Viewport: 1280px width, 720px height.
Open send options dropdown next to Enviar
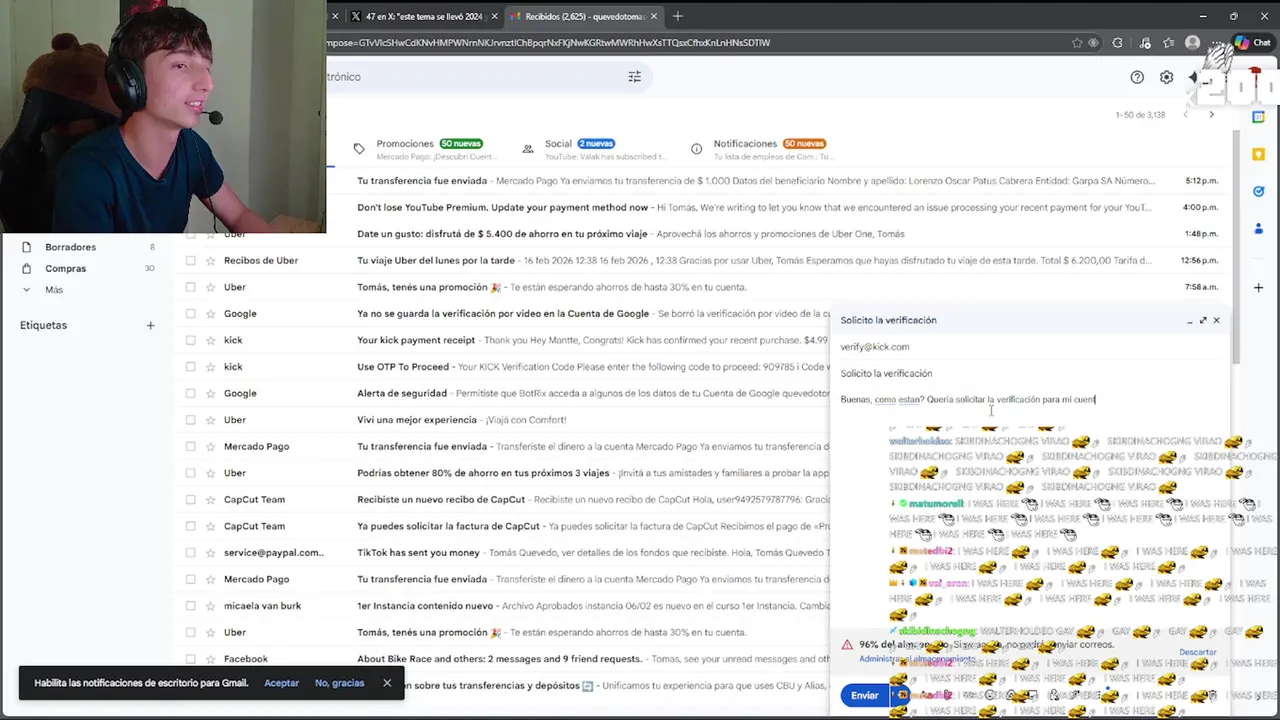pos(901,696)
